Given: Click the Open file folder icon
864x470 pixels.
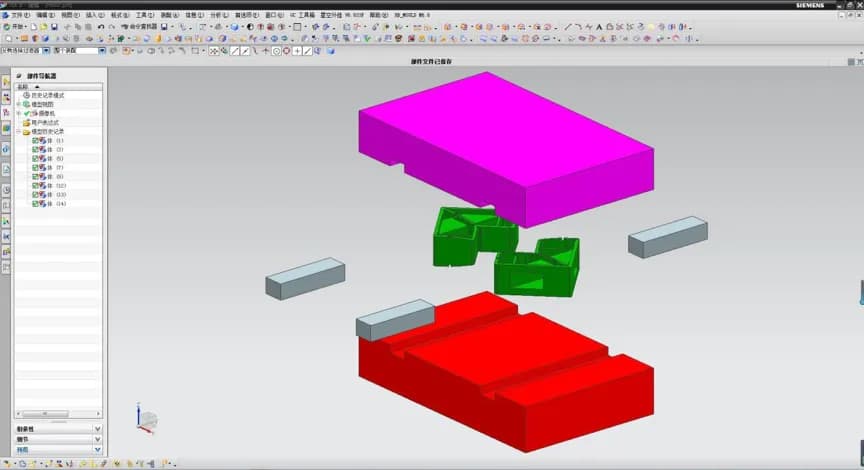Looking at the screenshot, I should tap(44, 26).
